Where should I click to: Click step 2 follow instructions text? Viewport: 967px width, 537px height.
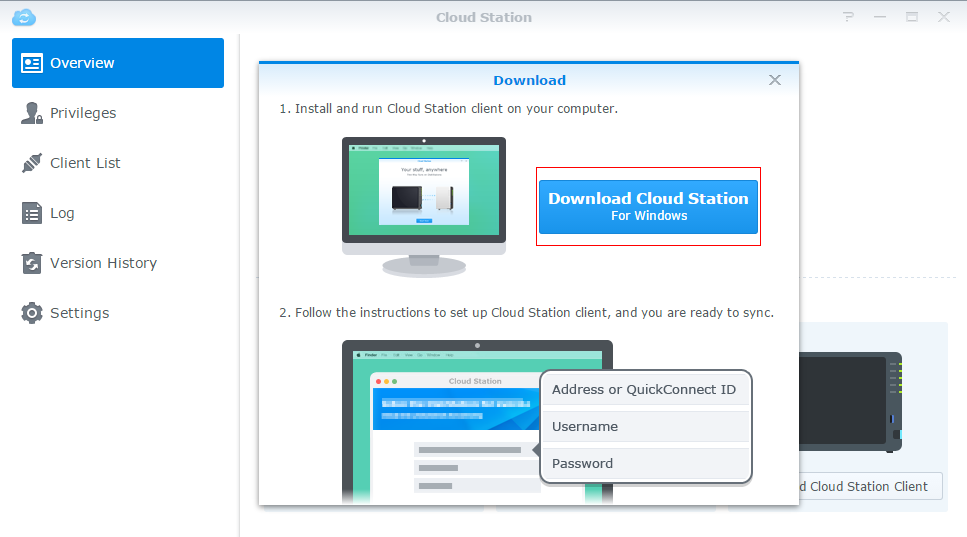click(526, 313)
